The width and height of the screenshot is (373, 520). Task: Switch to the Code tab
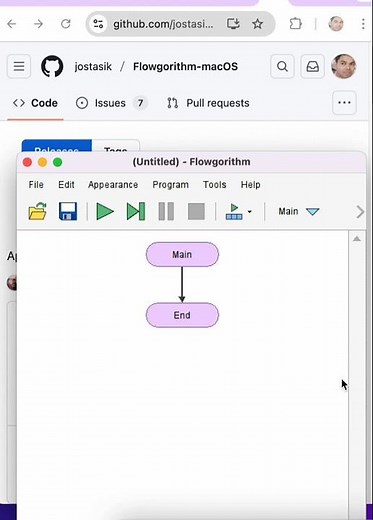click(35, 103)
